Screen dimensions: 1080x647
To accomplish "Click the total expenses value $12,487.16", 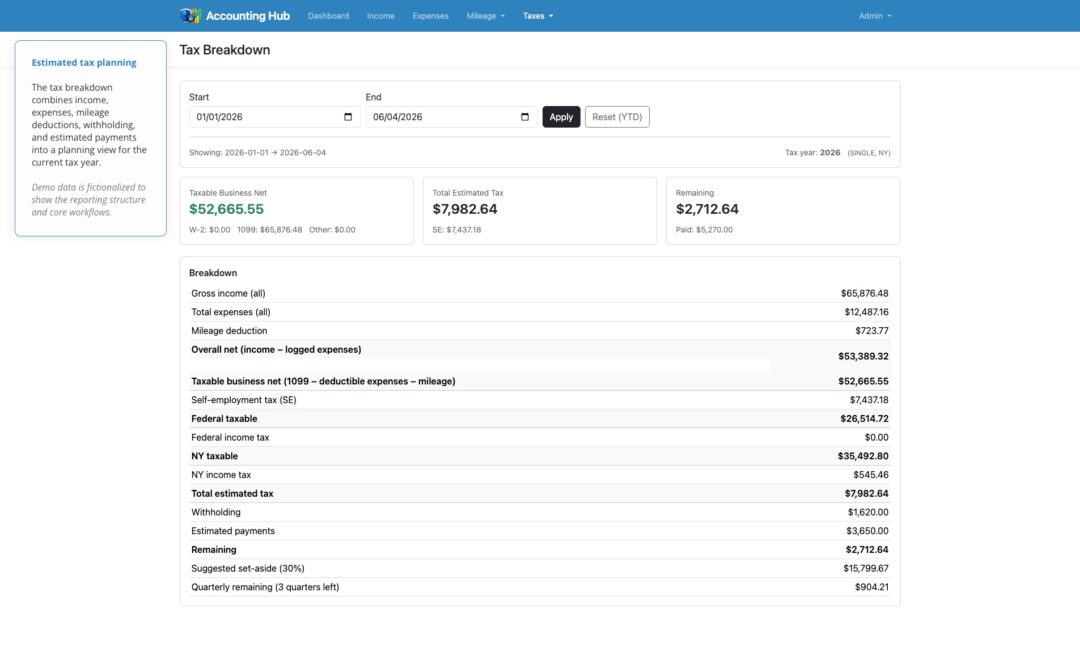I will (866, 312).
